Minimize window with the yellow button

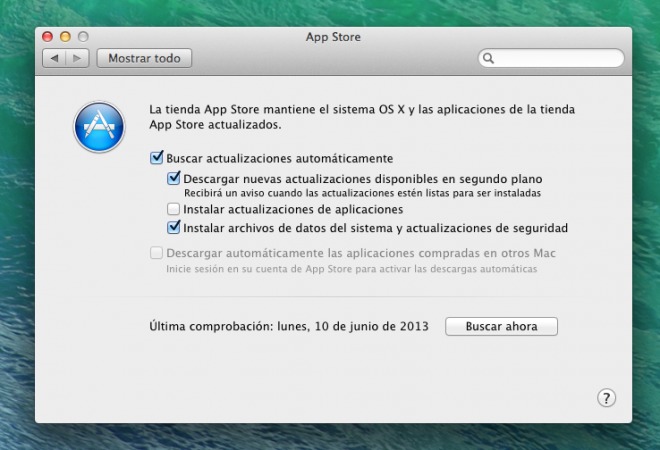pyautogui.click(x=65, y=37)
